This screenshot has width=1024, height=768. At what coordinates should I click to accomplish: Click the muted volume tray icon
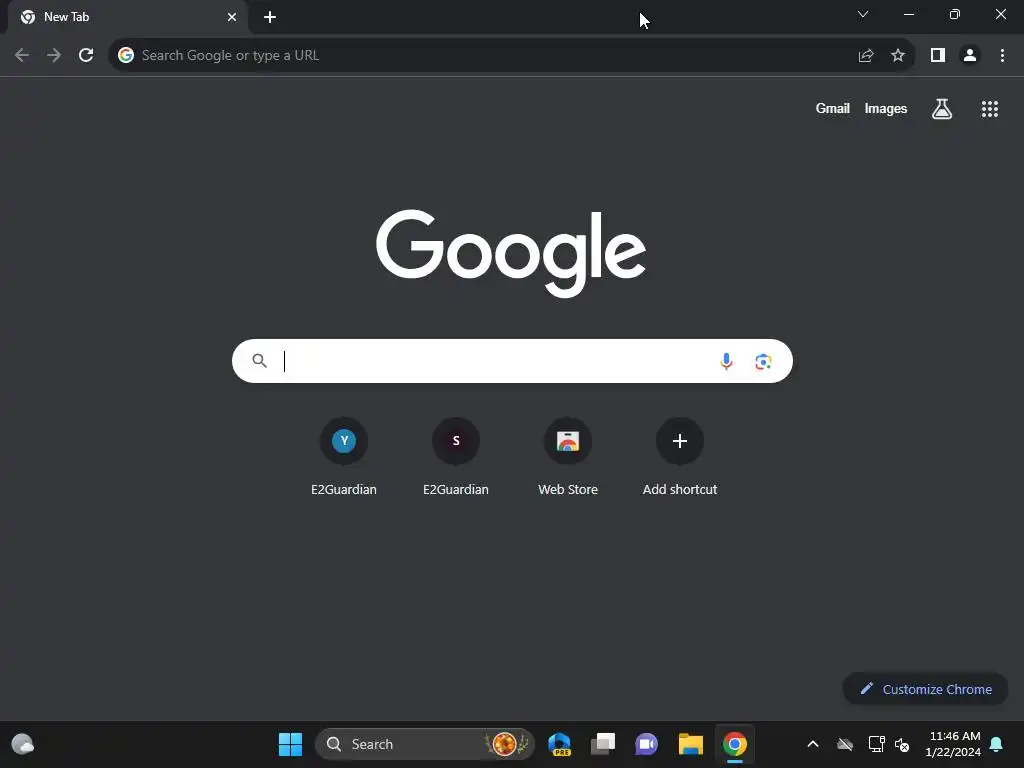point(902,744)
